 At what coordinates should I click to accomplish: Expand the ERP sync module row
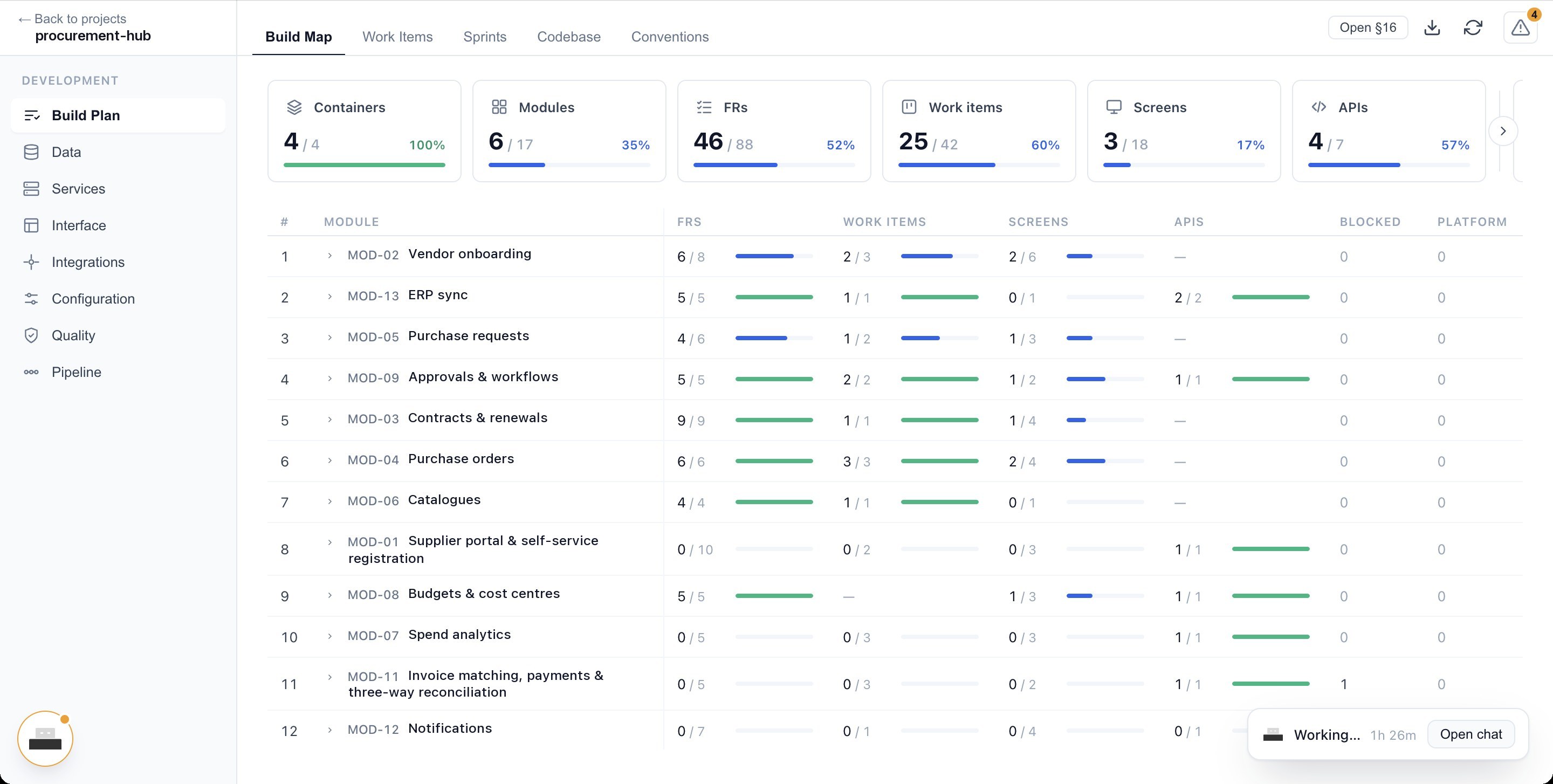coord(330,297)
